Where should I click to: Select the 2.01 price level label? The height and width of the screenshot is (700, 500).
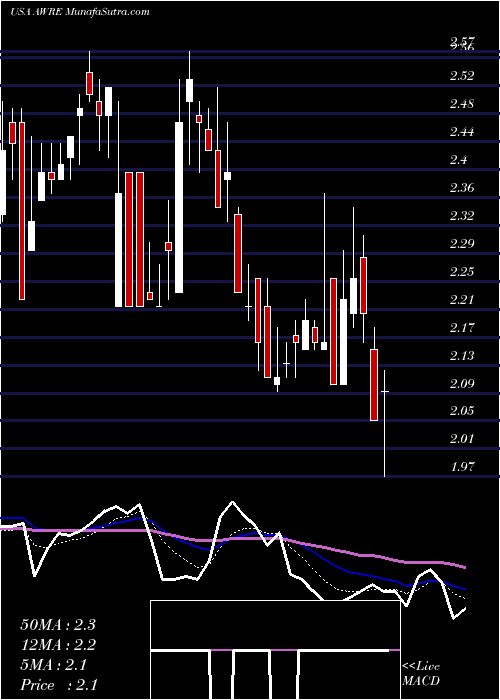click(461, 439)
